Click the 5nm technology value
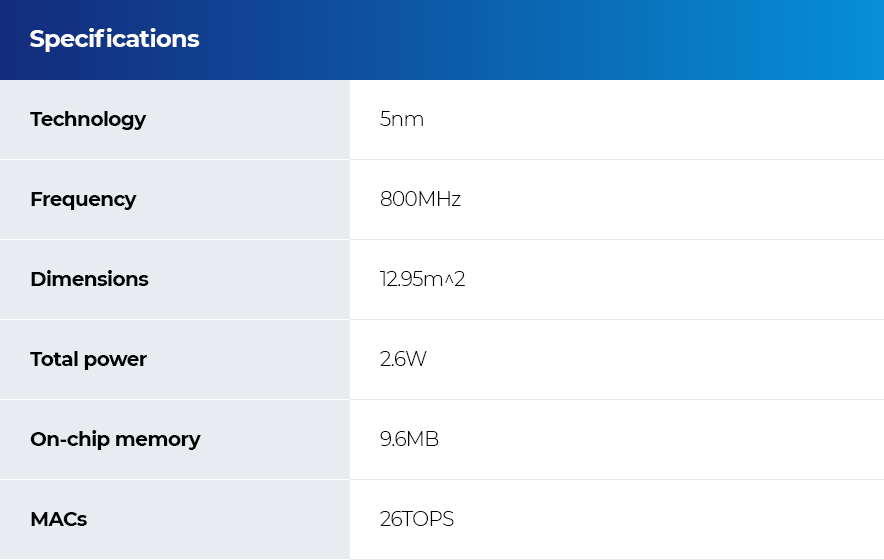 (x=401, y=119)
